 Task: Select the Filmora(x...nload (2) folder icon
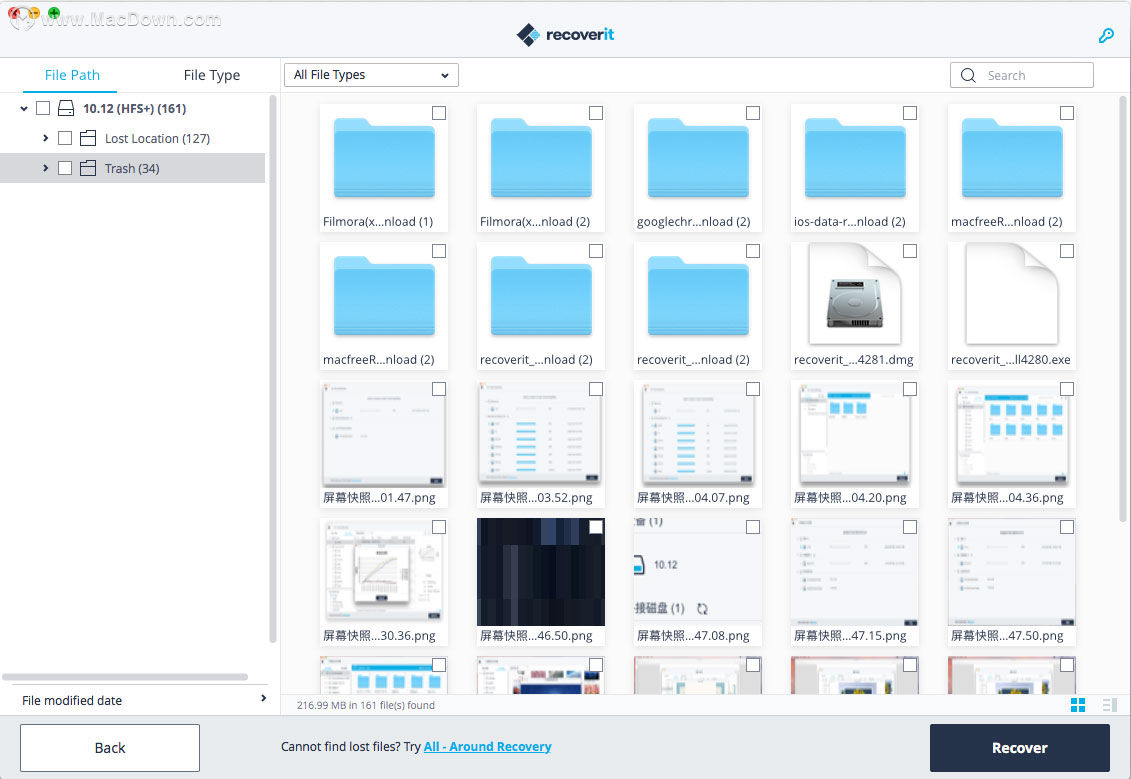click(541, 158)
